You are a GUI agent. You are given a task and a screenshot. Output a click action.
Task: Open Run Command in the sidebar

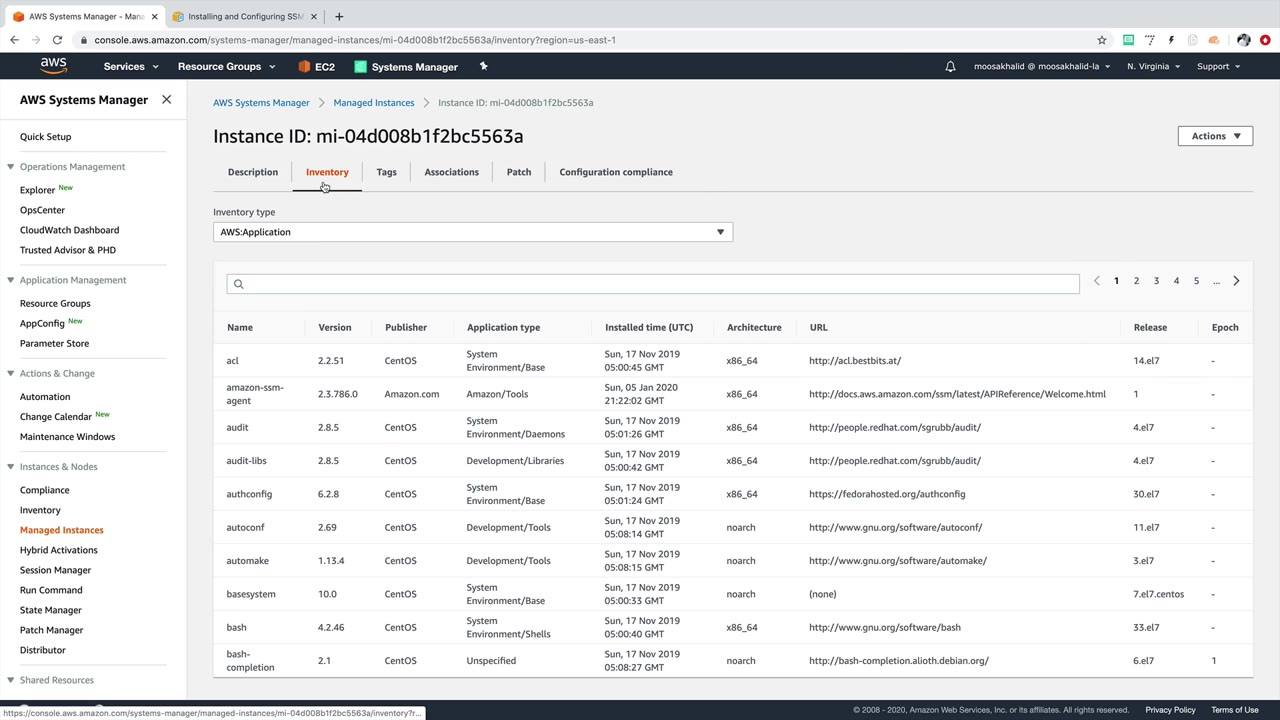point(51,590)
